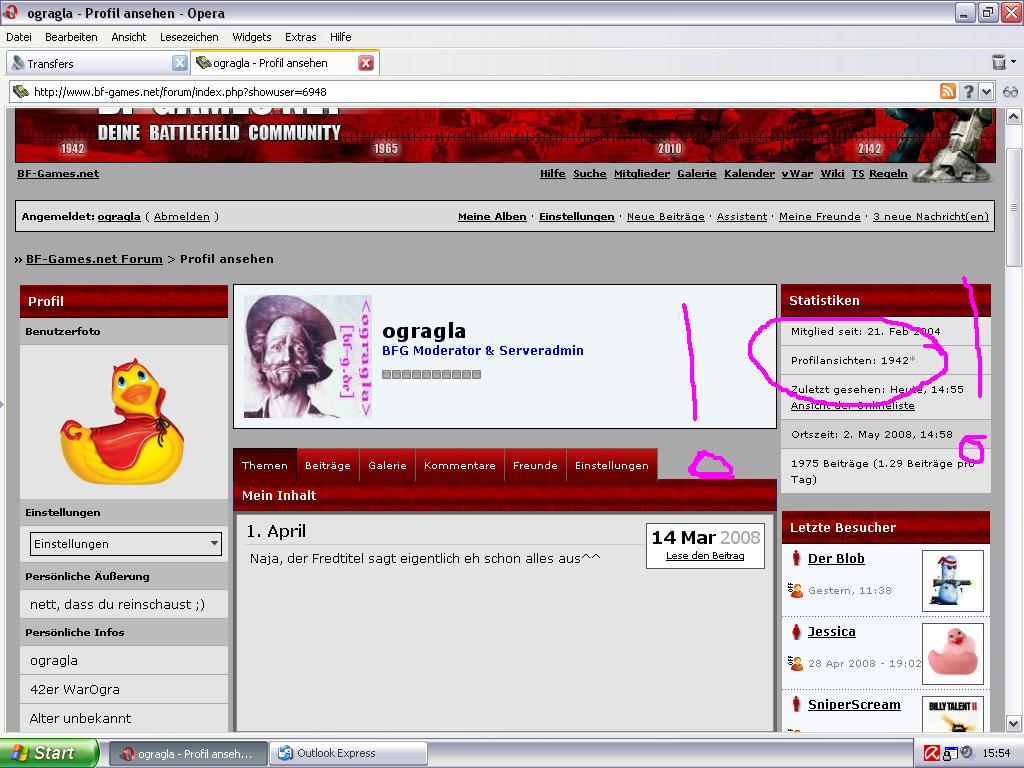
Task: Open the Suche forum link
Action: (x=590, y=174)
